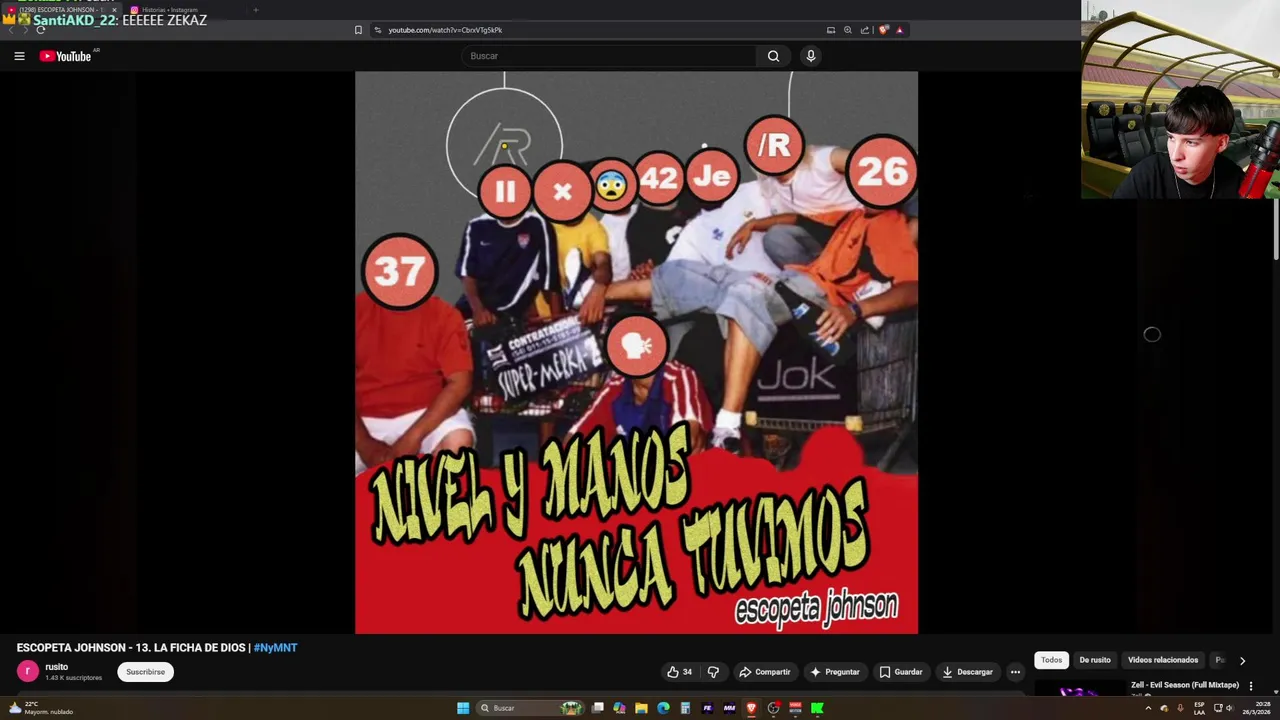Select the Videos relacionados filter chip
Screen dimensions: 1280x720
(x=1163, y=660)
